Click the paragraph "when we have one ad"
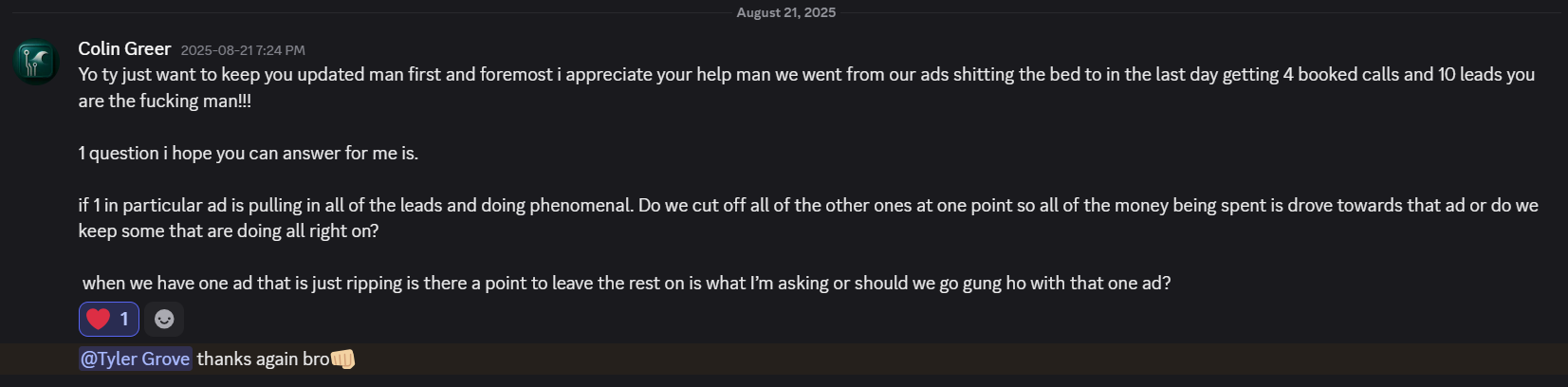1568x387 pixels. 626,283
